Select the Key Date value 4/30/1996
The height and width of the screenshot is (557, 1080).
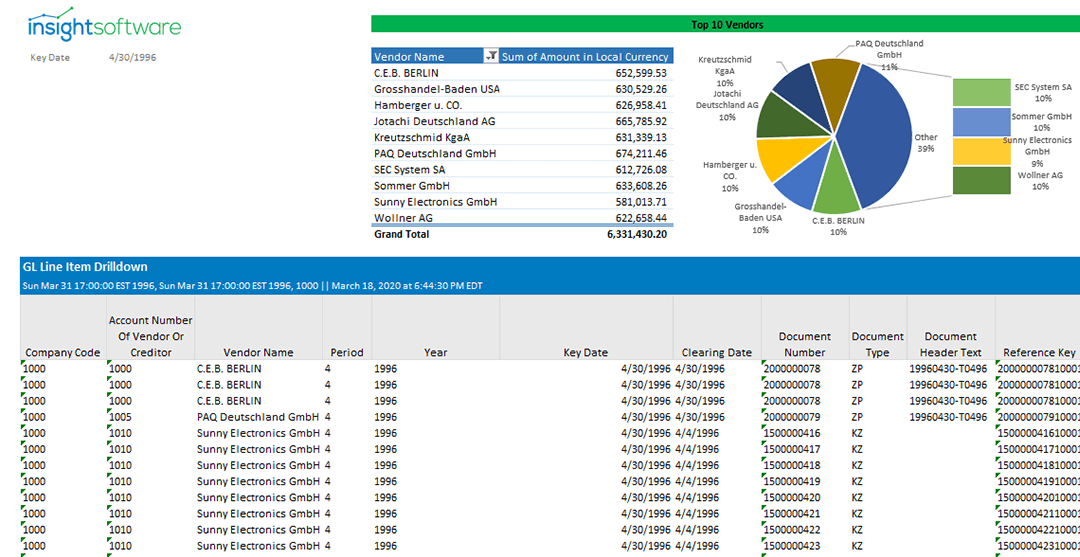pos(132,58)
